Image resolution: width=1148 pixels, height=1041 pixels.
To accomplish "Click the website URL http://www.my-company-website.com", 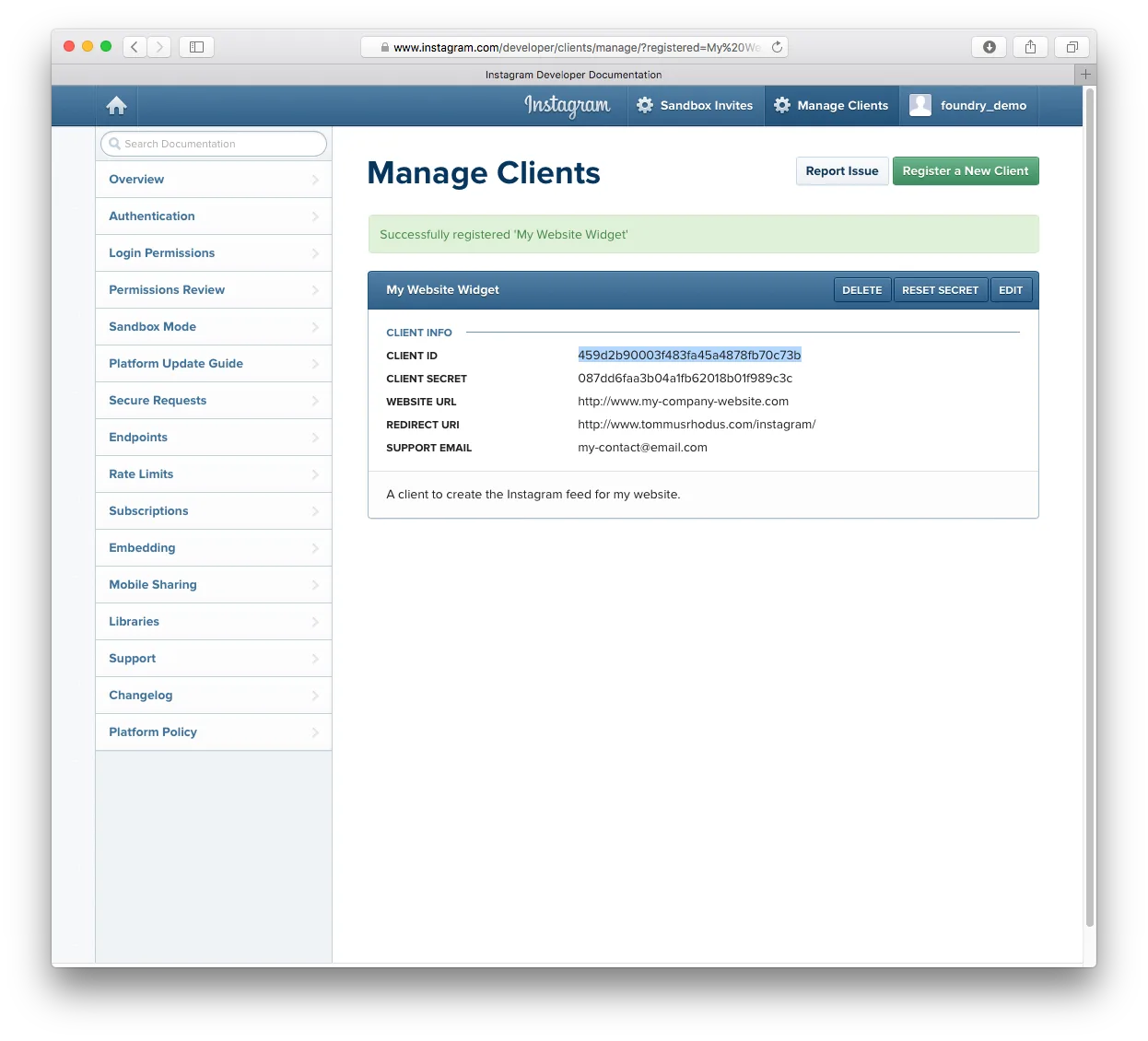I will click(x=683, y=402).
